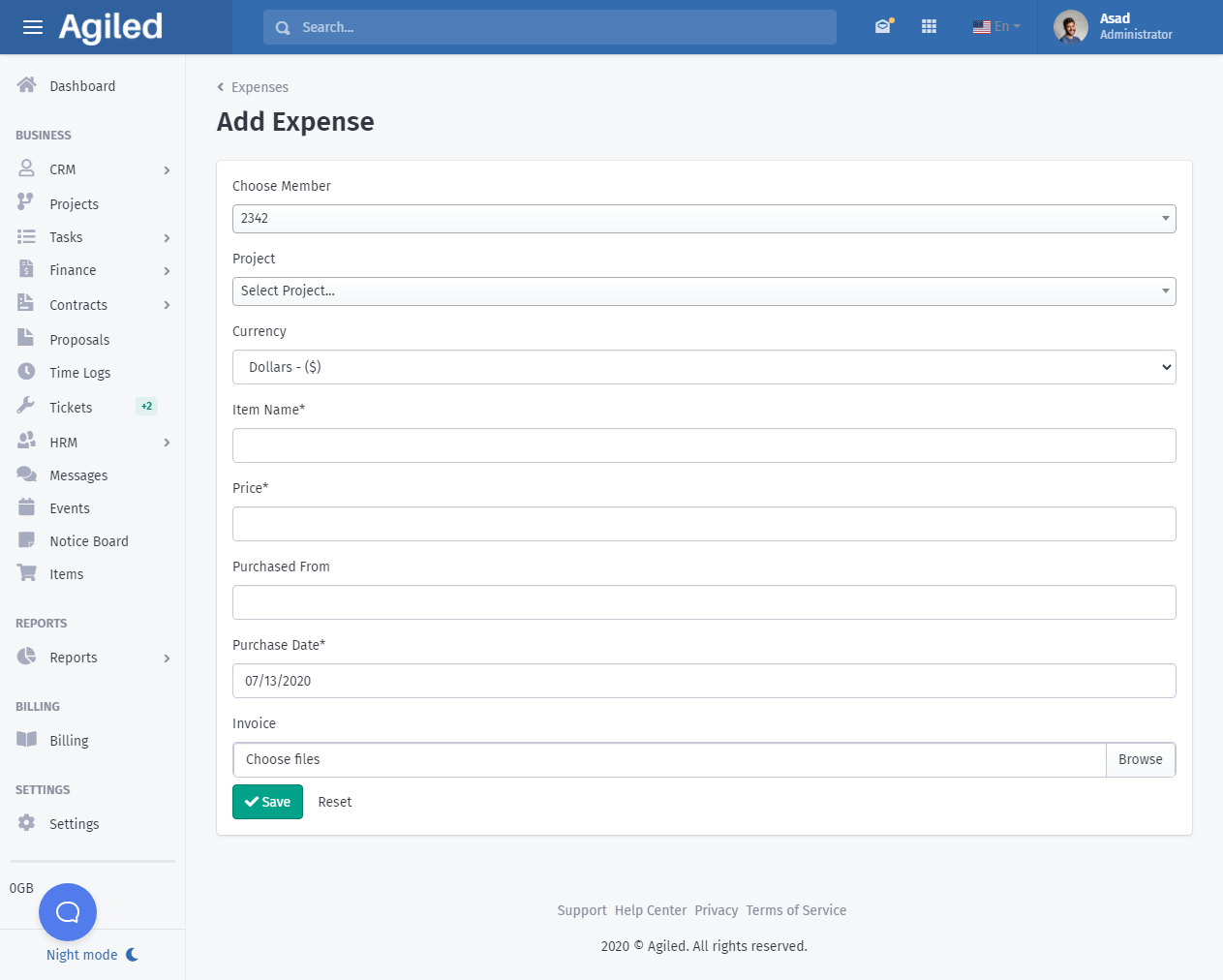Viewport: 1223px width, 980px height.
Task: Open the Choose Member dropdown
Action: 703,219
